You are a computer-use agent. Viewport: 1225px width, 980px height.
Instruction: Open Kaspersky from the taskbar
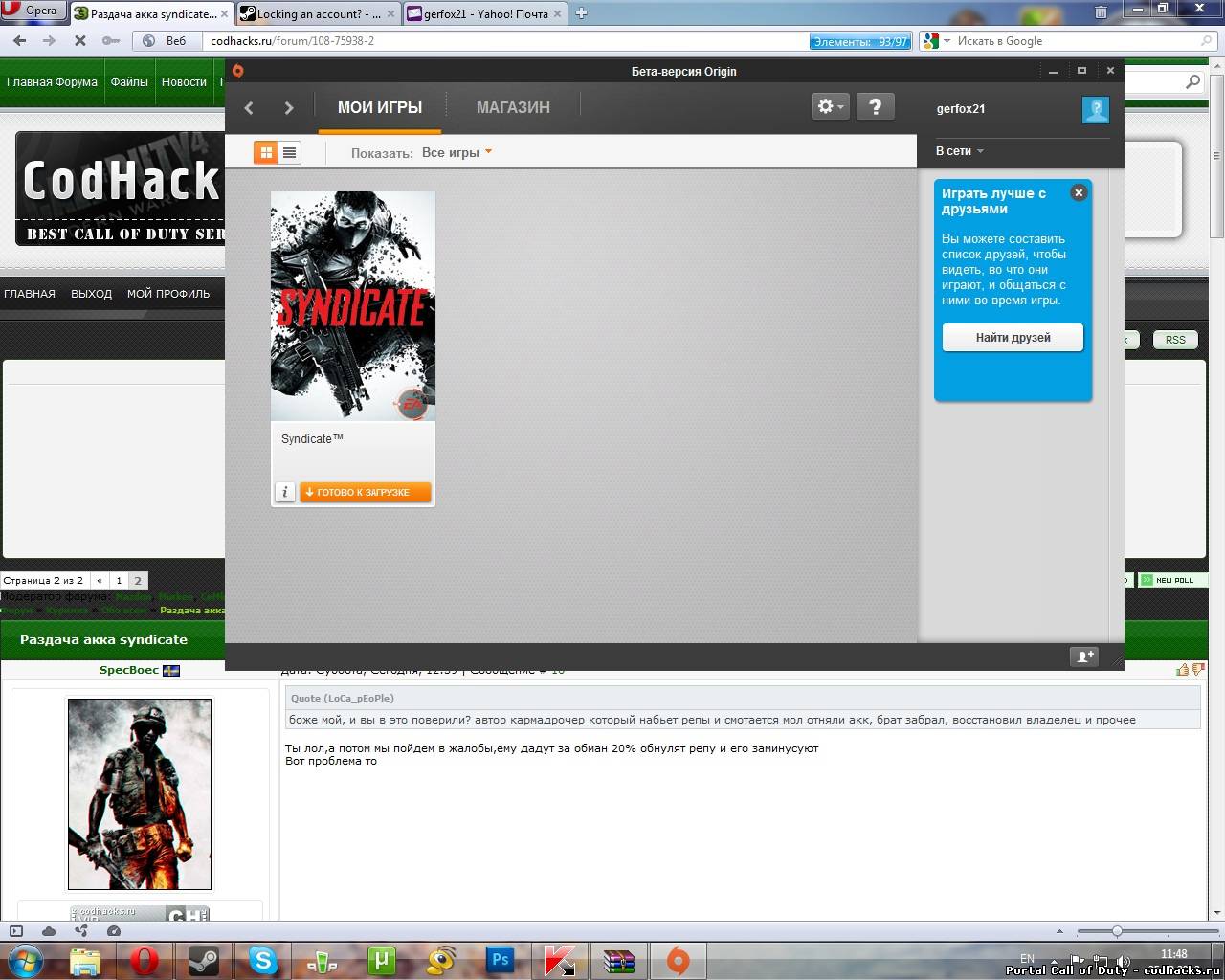pos(559,960)
